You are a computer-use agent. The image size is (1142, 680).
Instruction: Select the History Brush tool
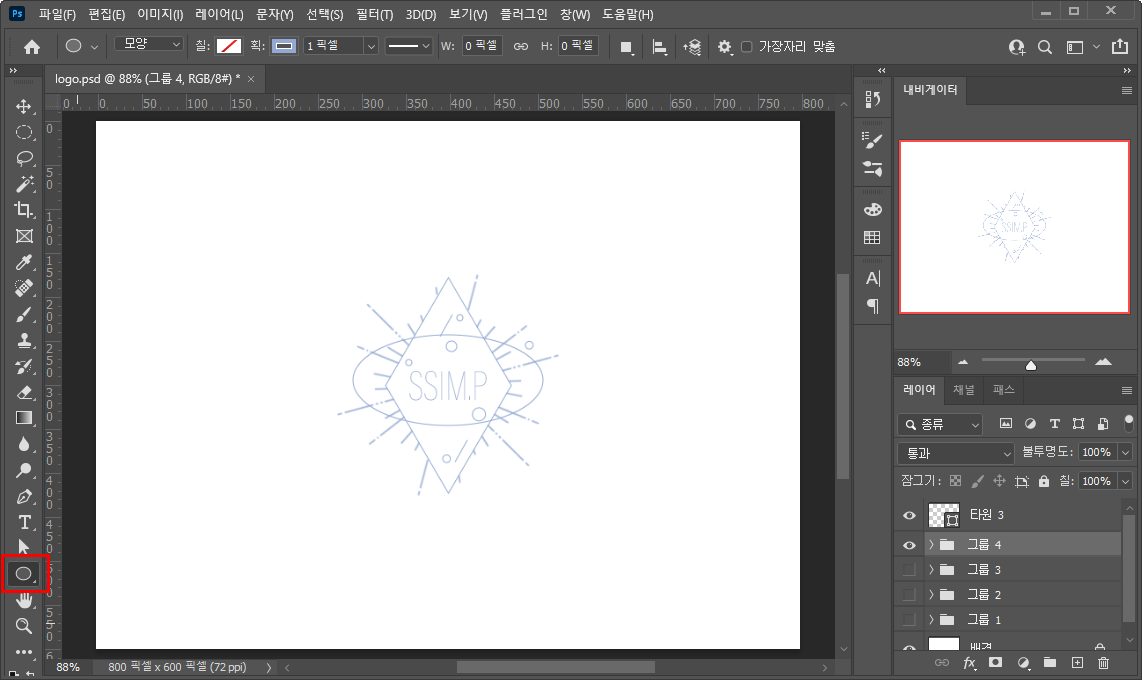pyautogui.click(x=24, y=366)
